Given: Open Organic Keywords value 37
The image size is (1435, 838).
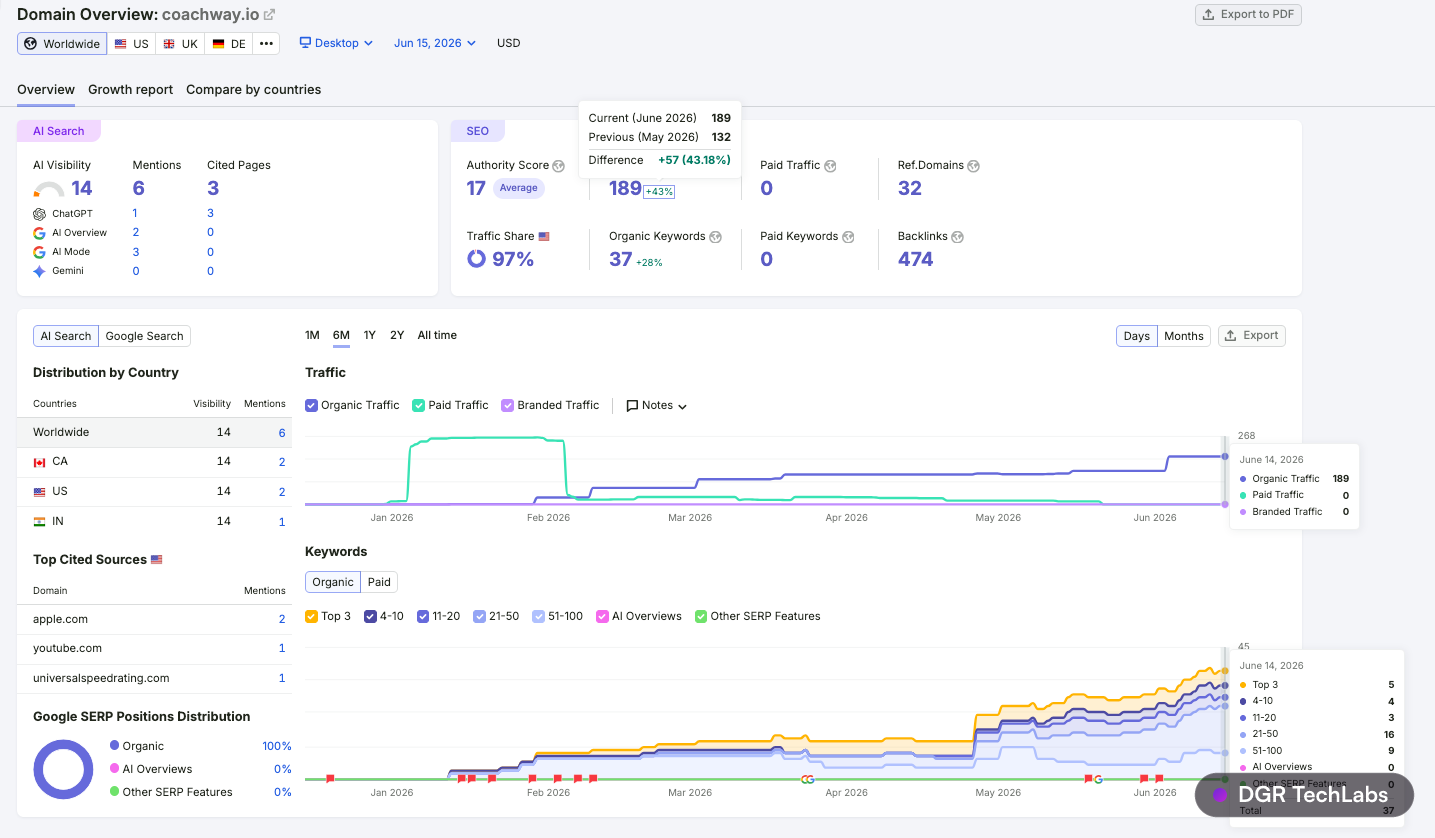Looking at the screenshot, I should click(x=621, y=259).
